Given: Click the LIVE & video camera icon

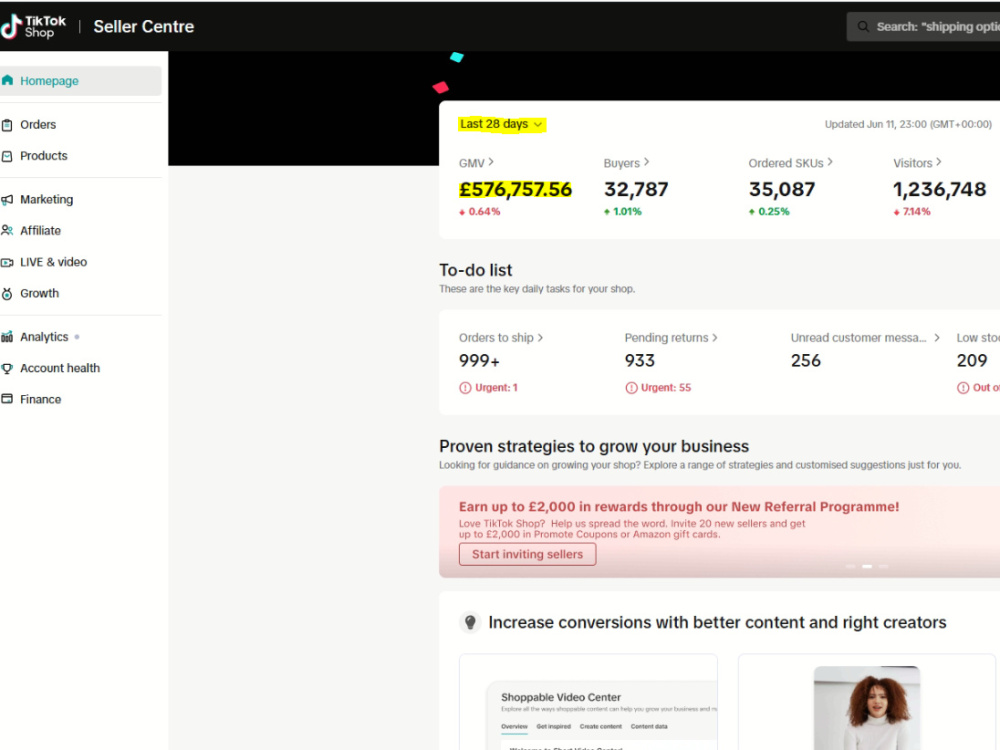Looking at the screenshot, I should (7, 262).
